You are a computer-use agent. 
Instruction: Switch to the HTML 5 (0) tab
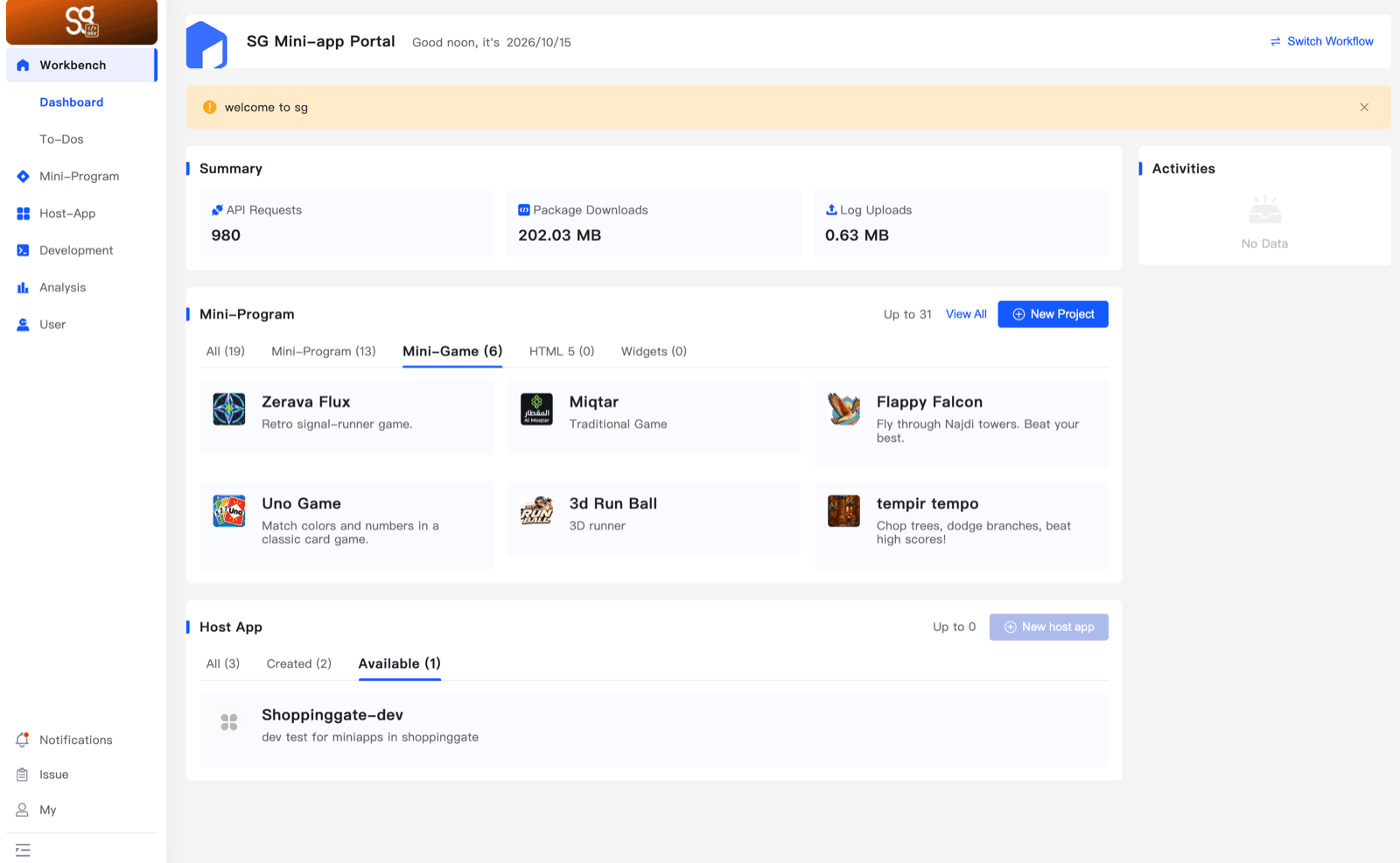(562, 351)
